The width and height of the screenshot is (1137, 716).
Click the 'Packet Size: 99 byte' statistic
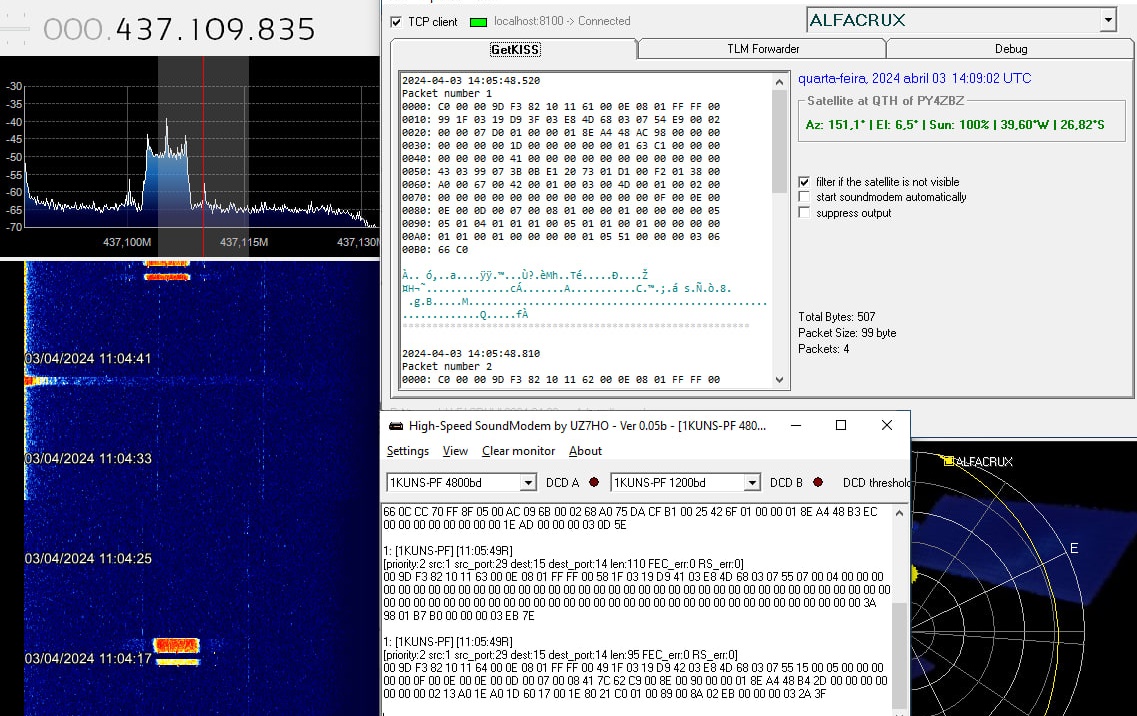coord(847,333)
